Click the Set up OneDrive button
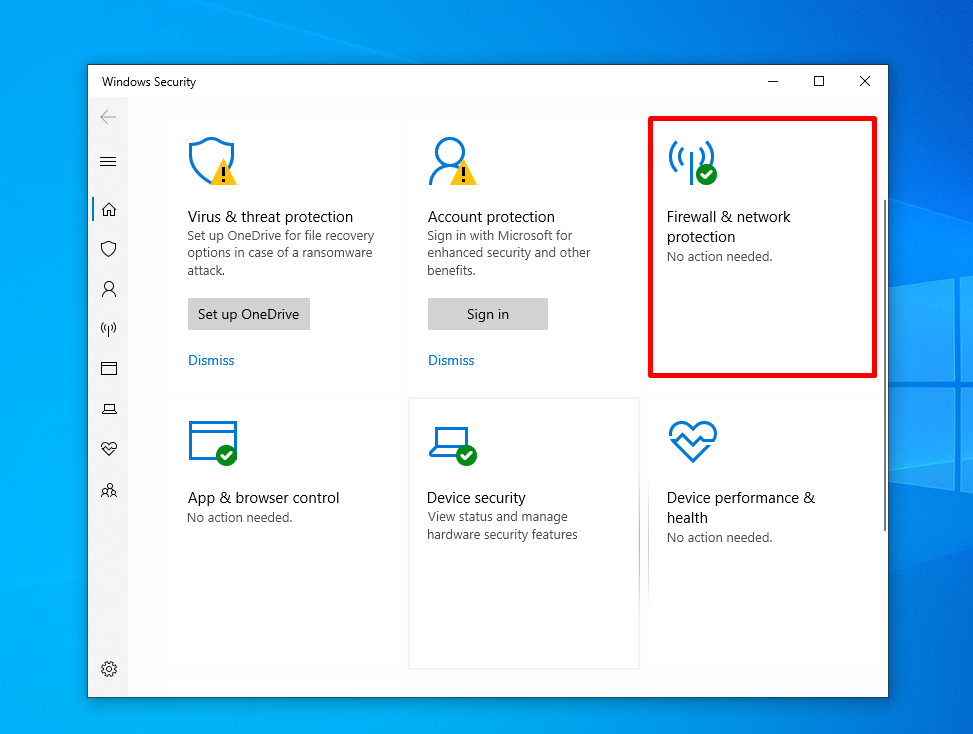Viewport: 973px width, 734px height. click(249, 314)
